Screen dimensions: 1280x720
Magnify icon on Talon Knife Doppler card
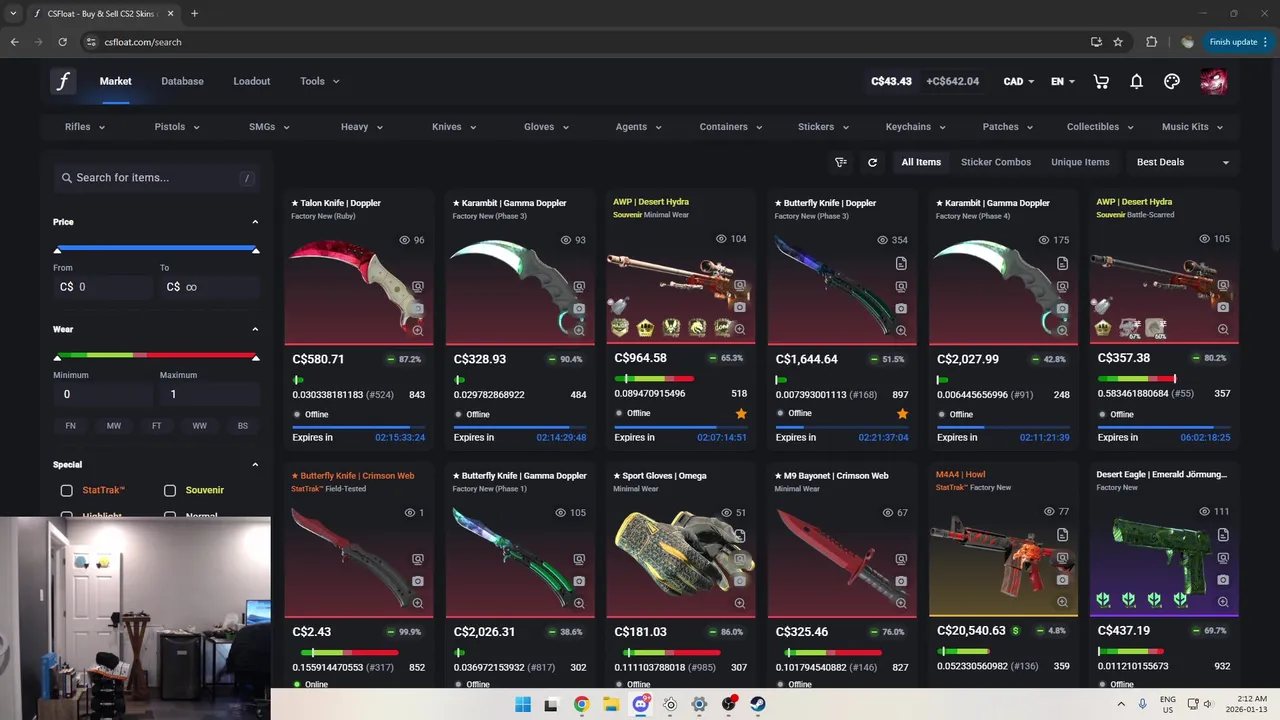pyautogui.click(x=417, y=330)
